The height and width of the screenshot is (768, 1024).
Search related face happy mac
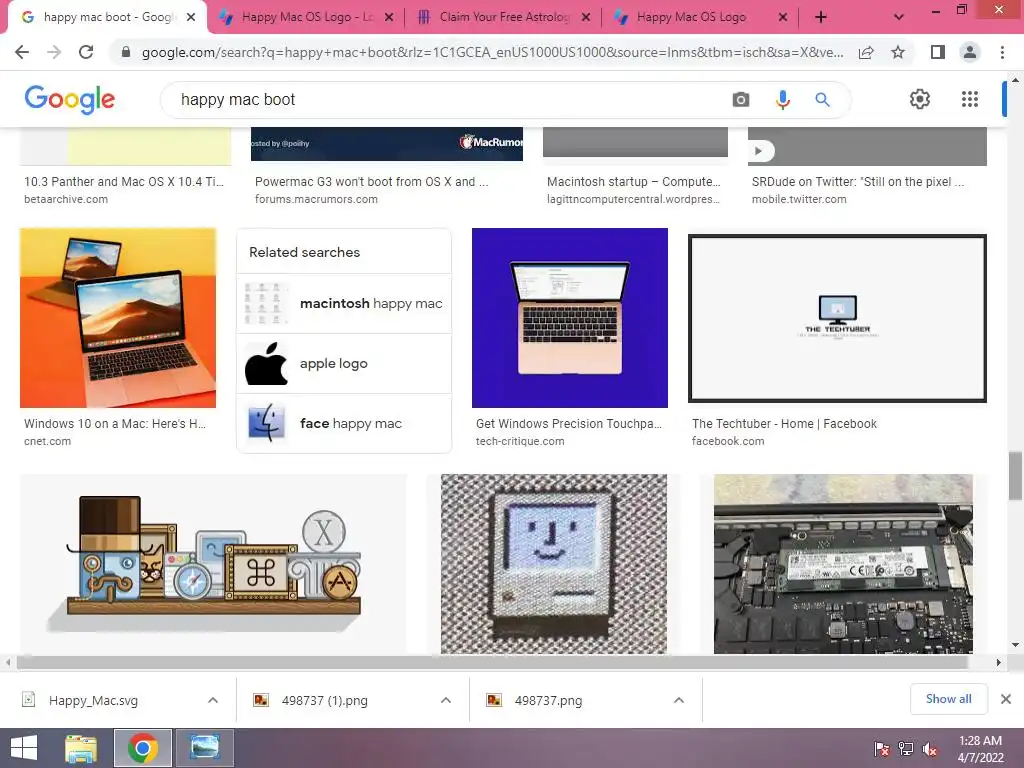[344, 423]
